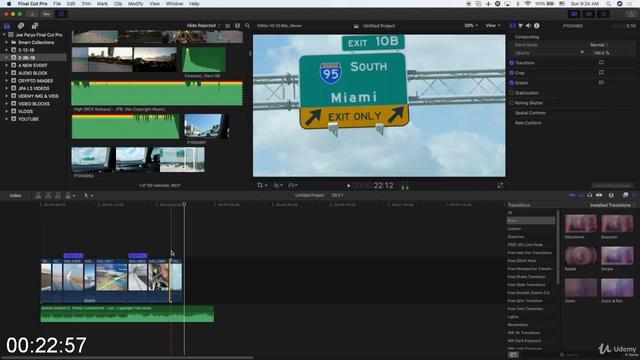Image resolution: width=640 pixels, height=360 pixels.
Task: Show Transform on-screen controls icon
Action: point(601,62)
